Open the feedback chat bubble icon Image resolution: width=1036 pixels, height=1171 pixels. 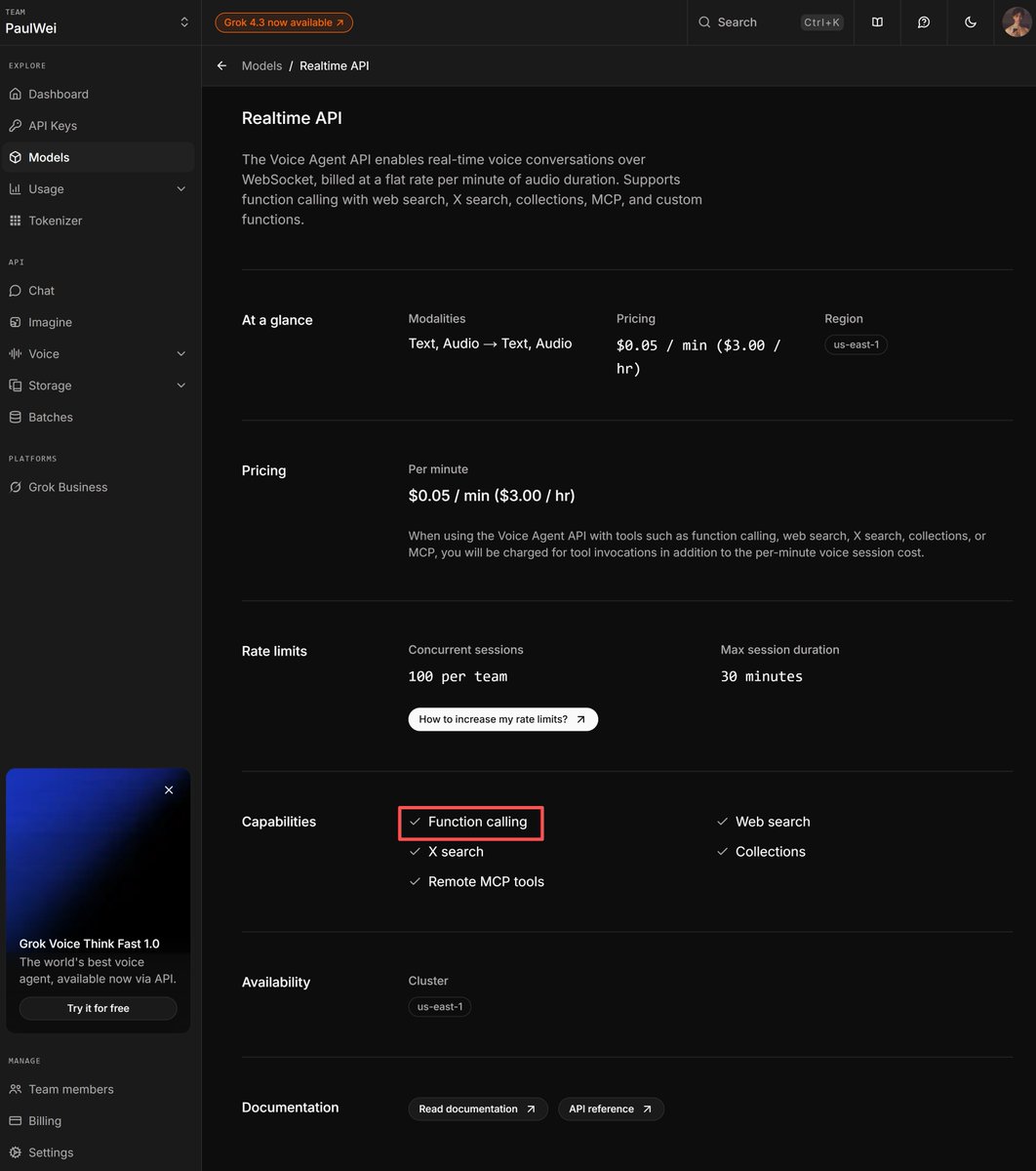[924, 22]
